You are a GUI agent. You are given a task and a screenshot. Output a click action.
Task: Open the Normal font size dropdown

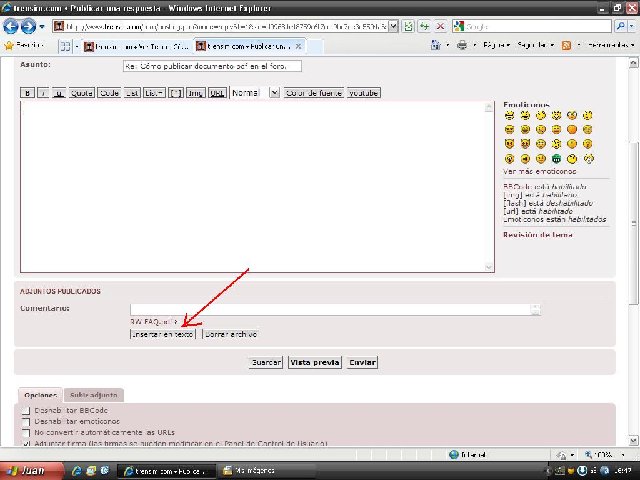click(x=273, y=93)
